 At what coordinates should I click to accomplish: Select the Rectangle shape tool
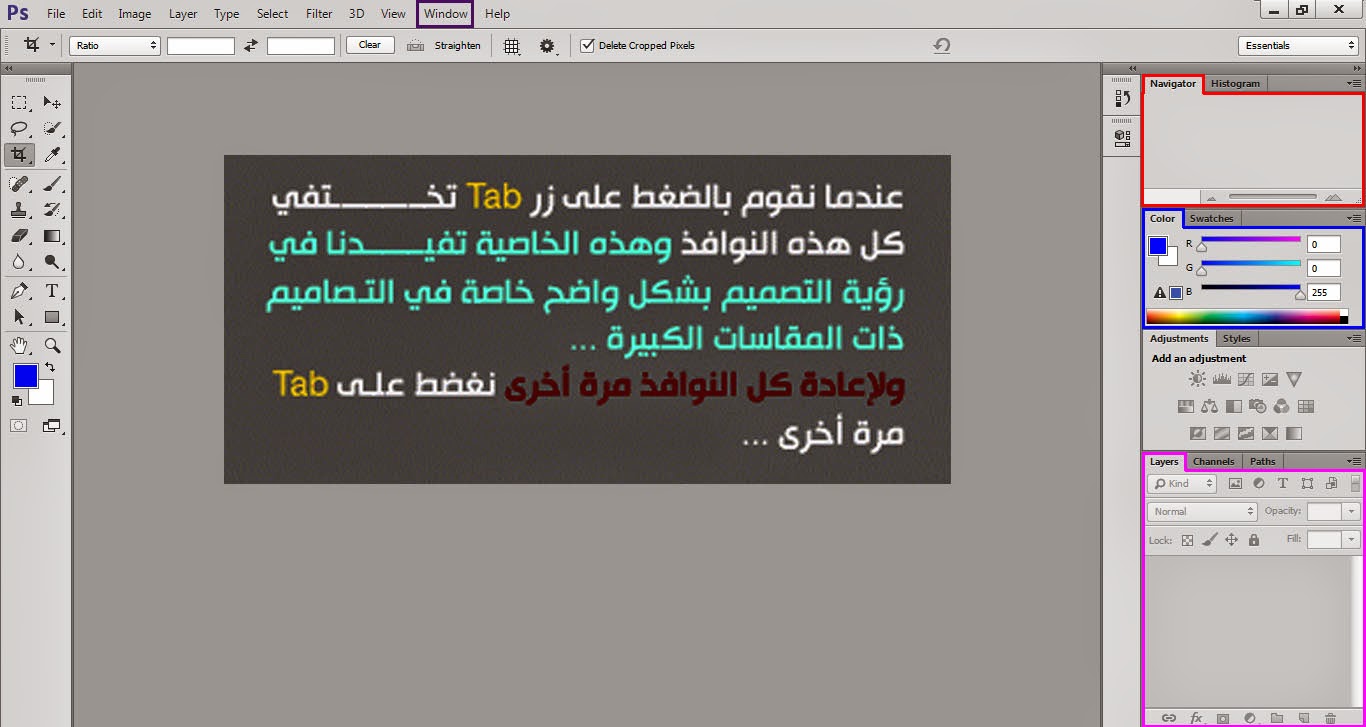[x=52, y=317]
